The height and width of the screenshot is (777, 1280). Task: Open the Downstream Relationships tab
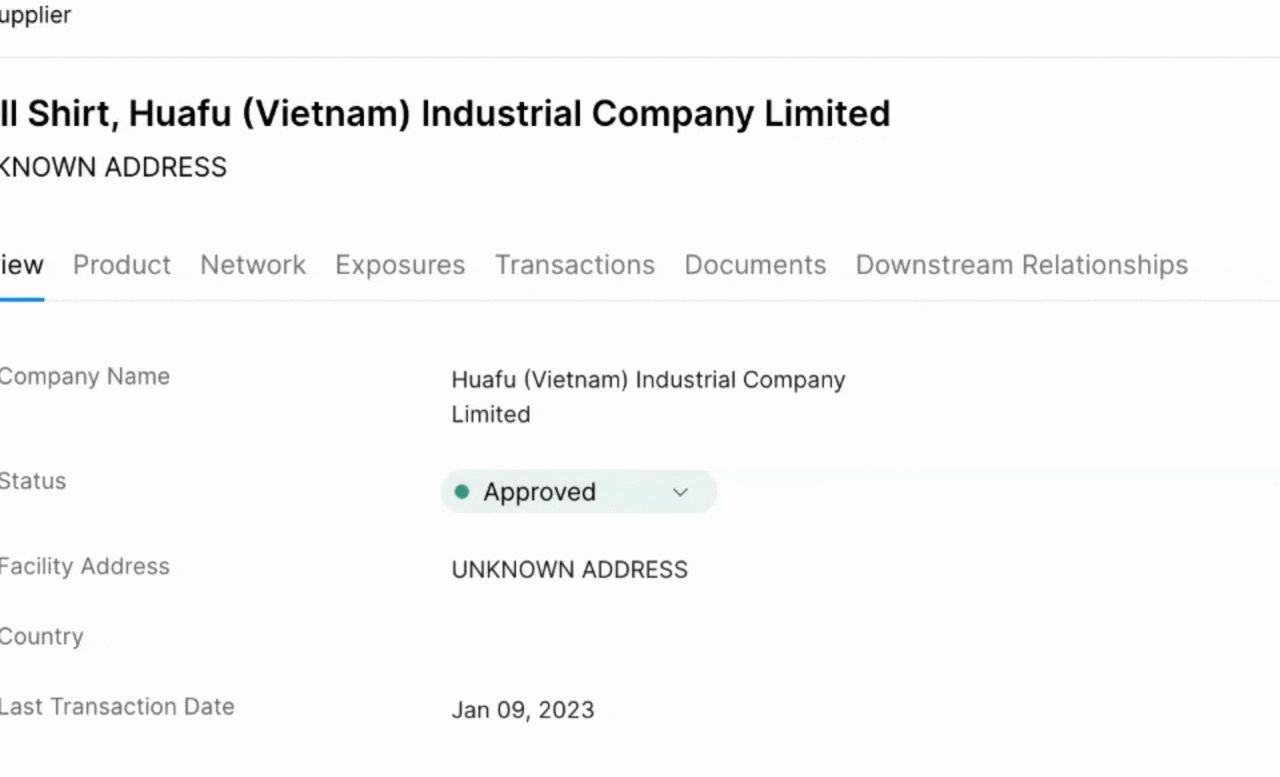tap(1021, 265)
